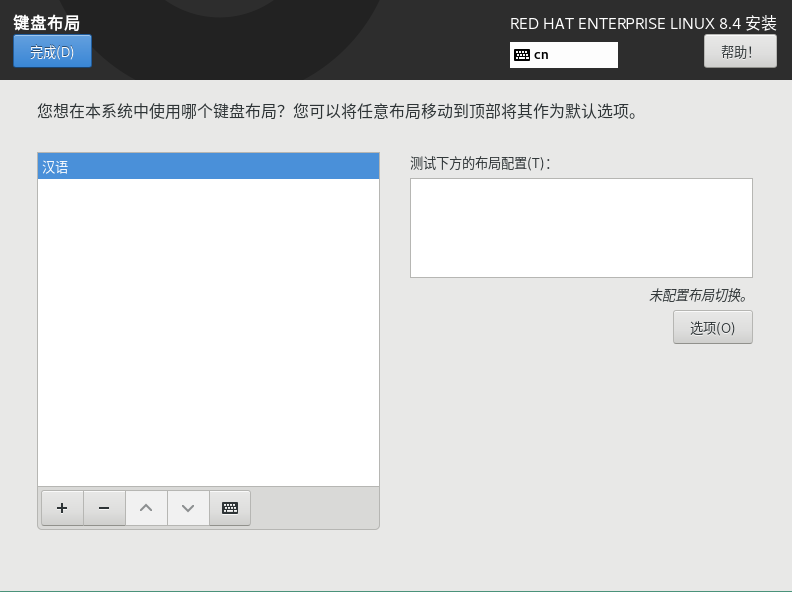Open layout switching 选项(O) button

pos(713,327)
